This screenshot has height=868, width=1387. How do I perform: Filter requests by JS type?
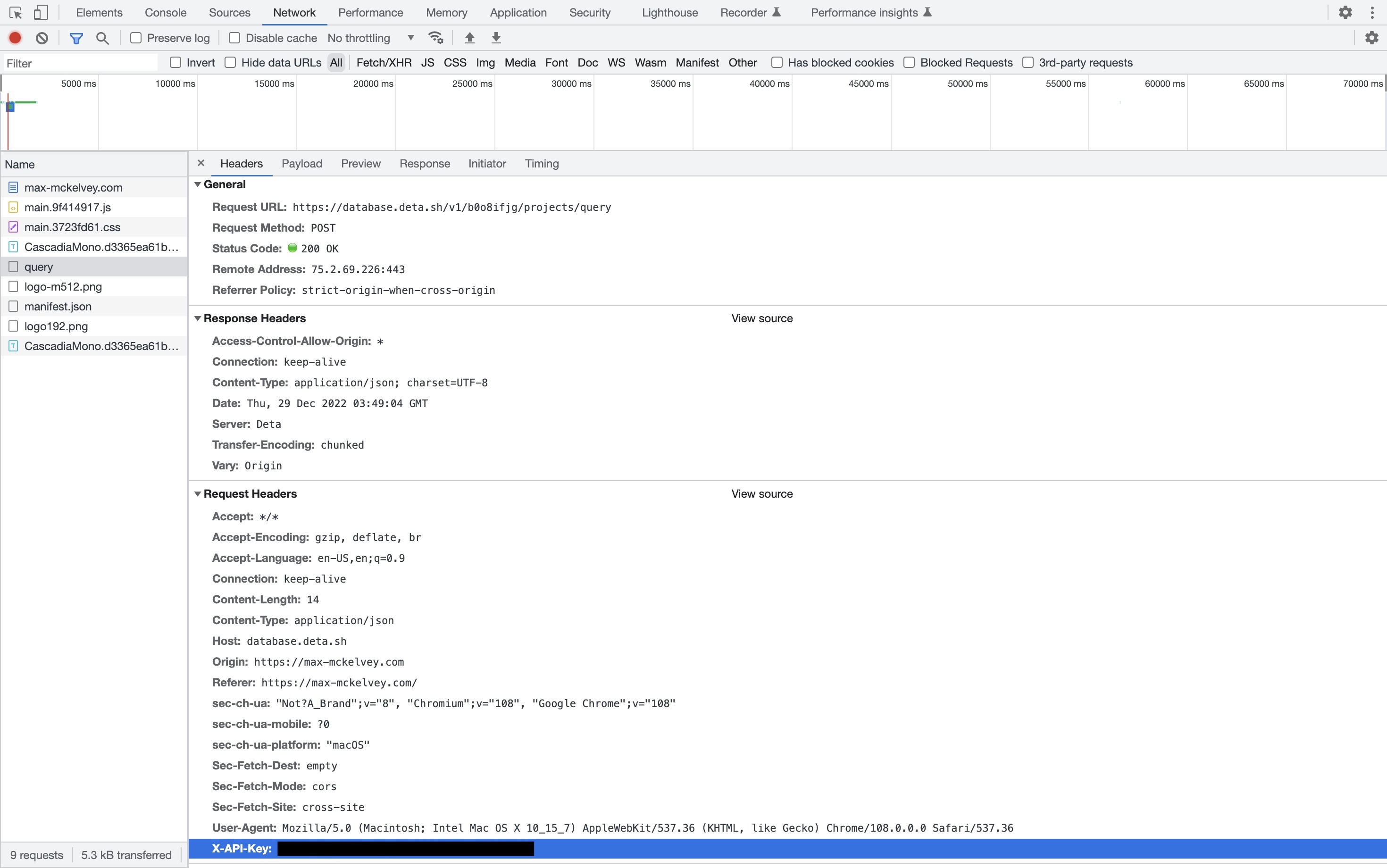click(427, 63)
